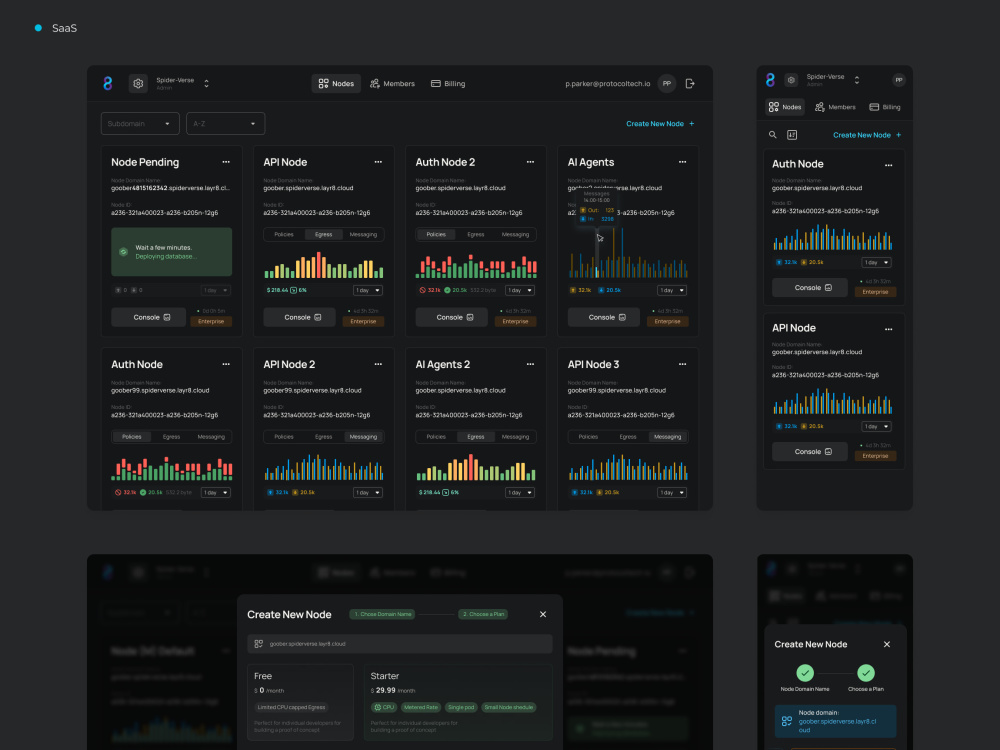The height and width of the screenshot is (750, 1000).
Task: Open three-dot menu on mobile API Node card
Action: (x=888, y=329)
